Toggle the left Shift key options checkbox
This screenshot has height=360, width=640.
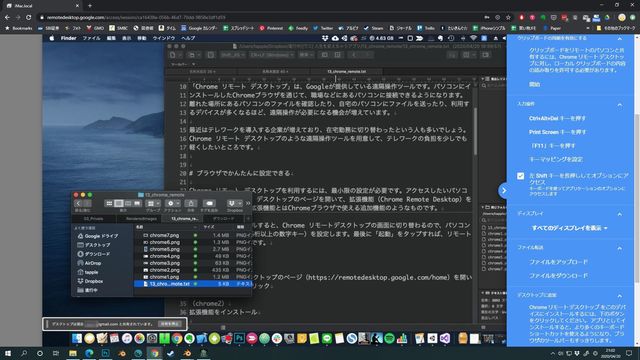[520, 176]
